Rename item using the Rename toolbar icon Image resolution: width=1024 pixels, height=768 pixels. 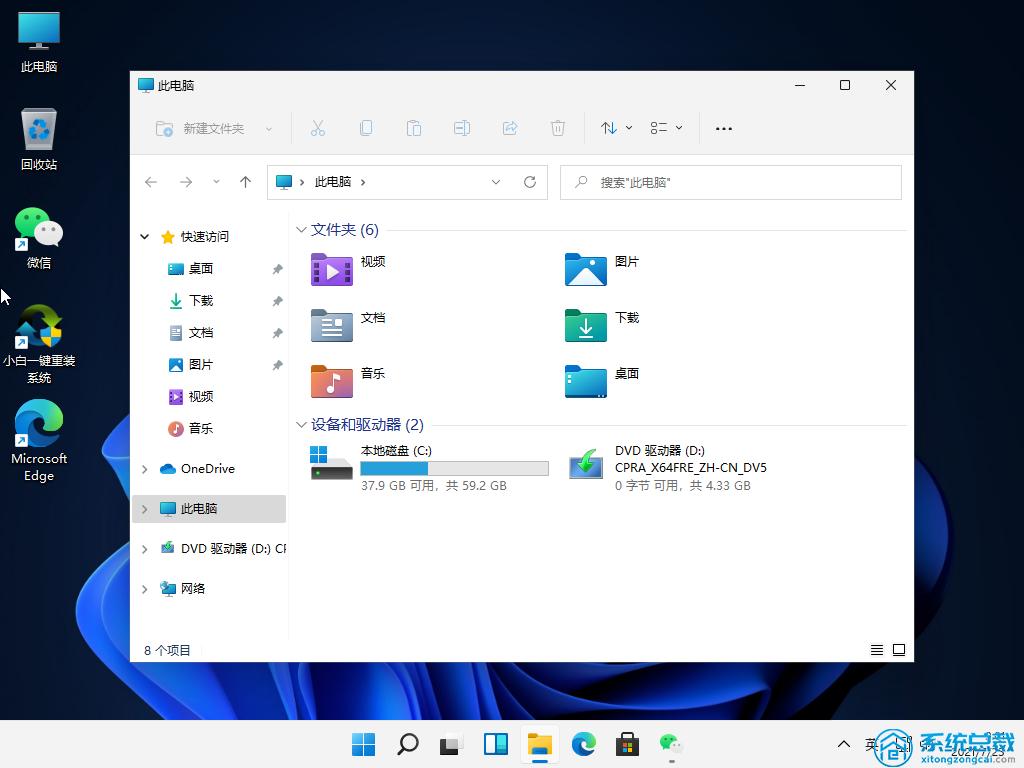point(462,128)
